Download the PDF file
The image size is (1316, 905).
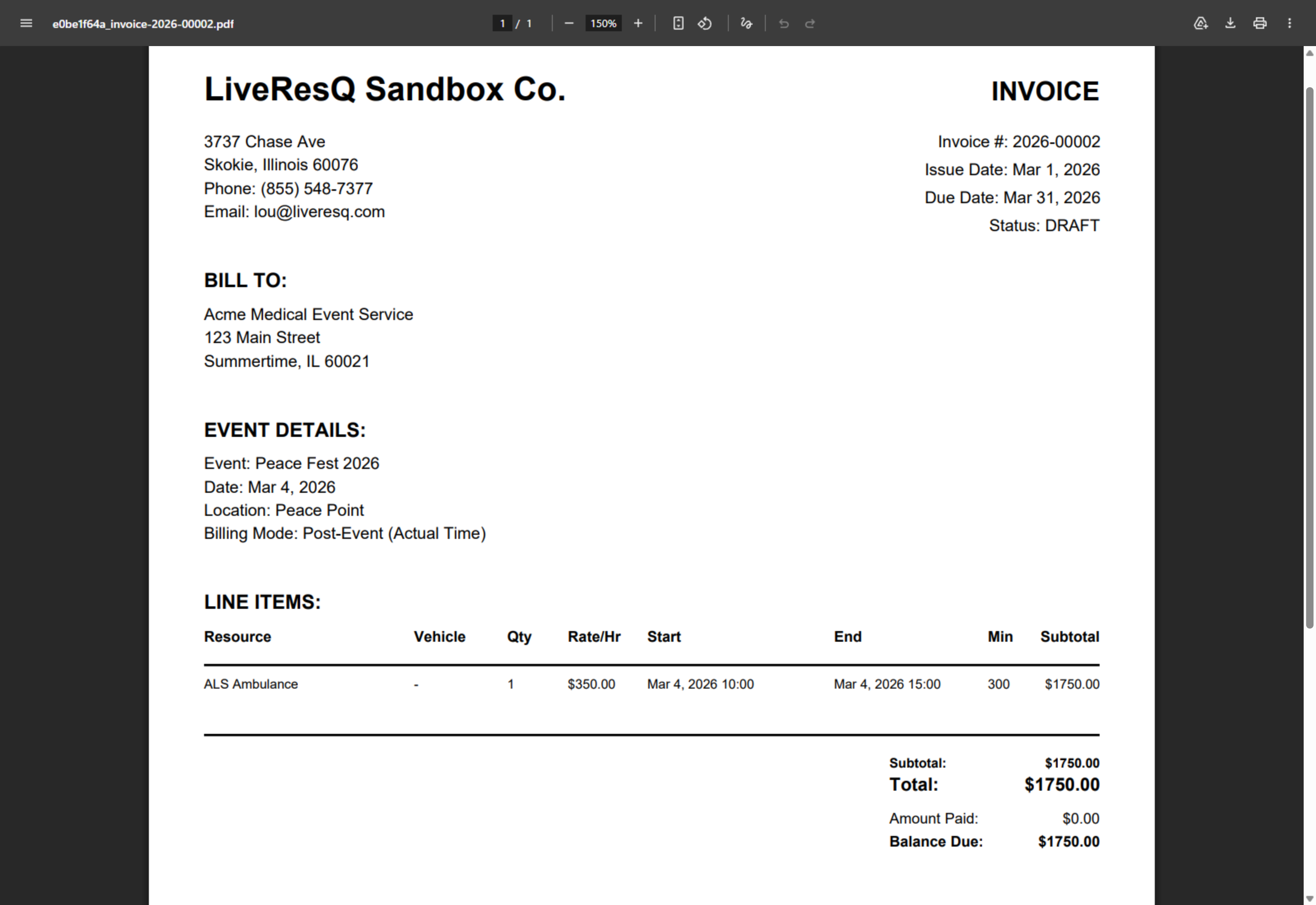pyautogui.click(x=1230, y=23)
